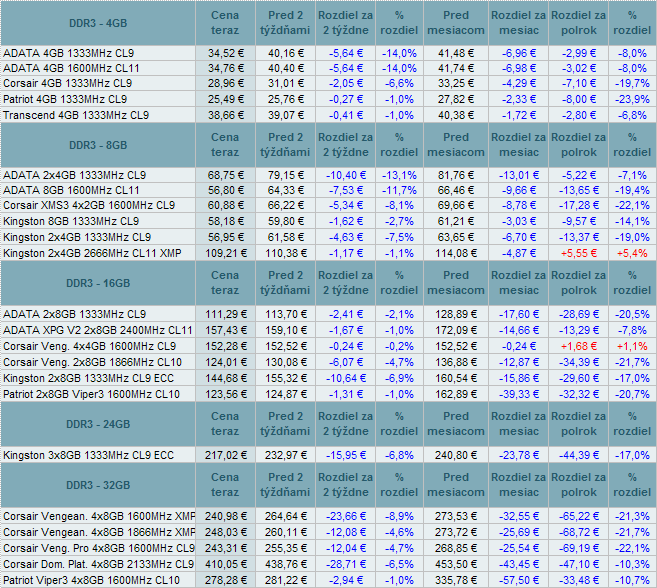Click the row label 'Corsair 4GB 1333MHz CL9'

67,83
